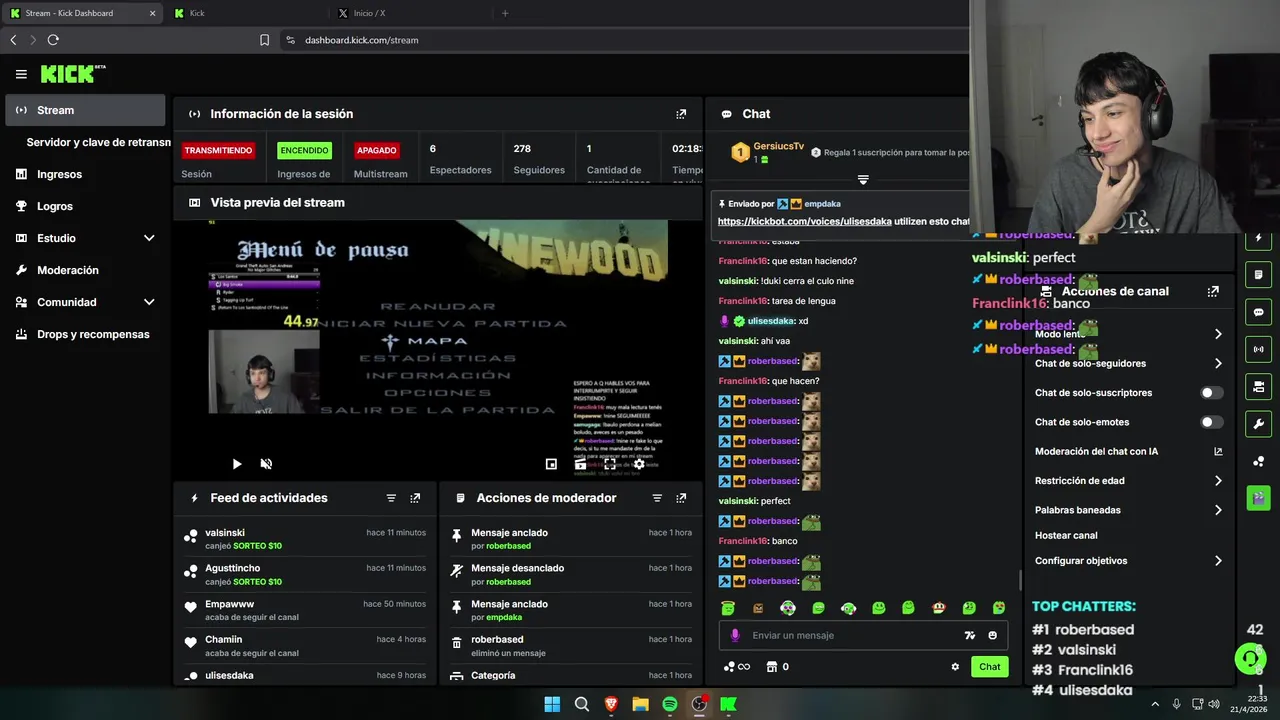The width and height of the screenshot is (1280, 720).
Task: Bookmark the current page
Action: click(264, 40)
